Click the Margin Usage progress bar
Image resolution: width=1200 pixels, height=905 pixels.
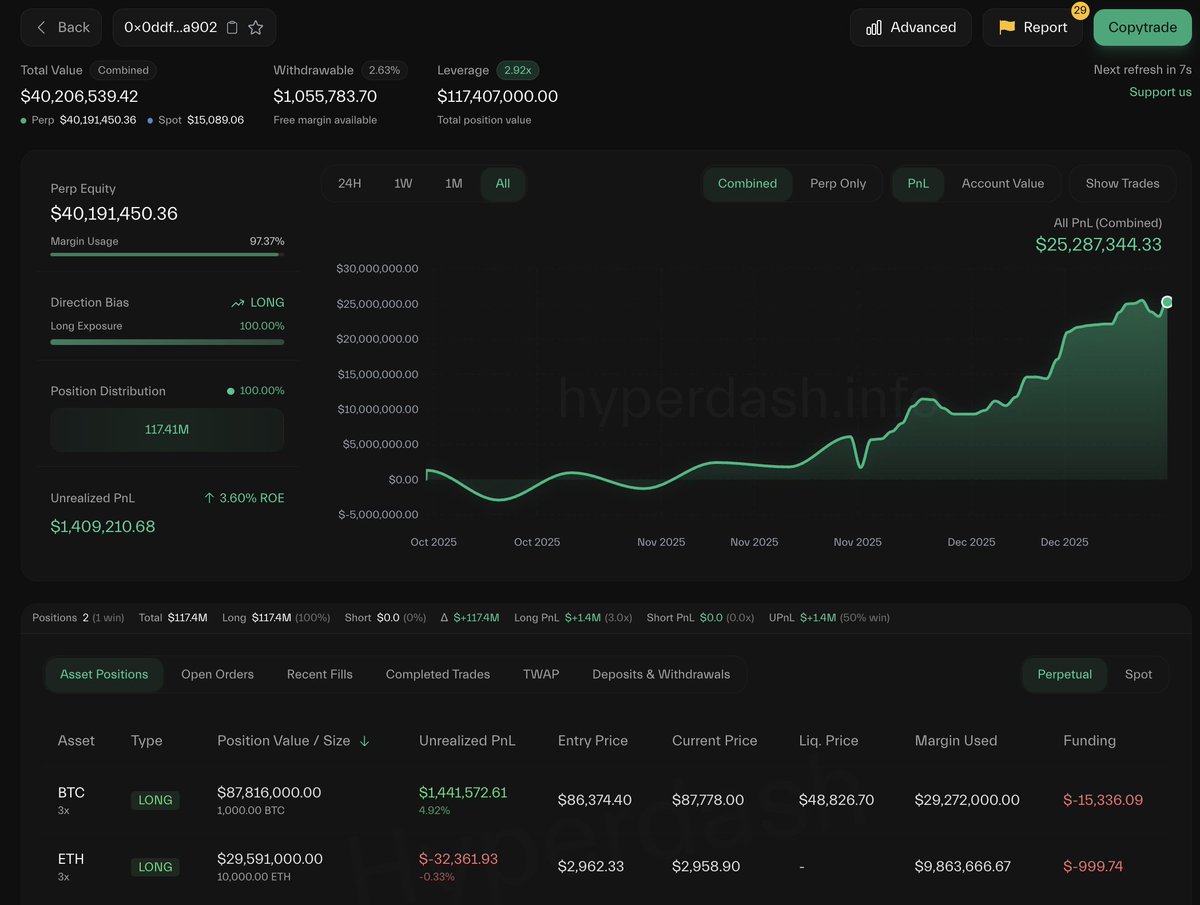coord(166,254)
